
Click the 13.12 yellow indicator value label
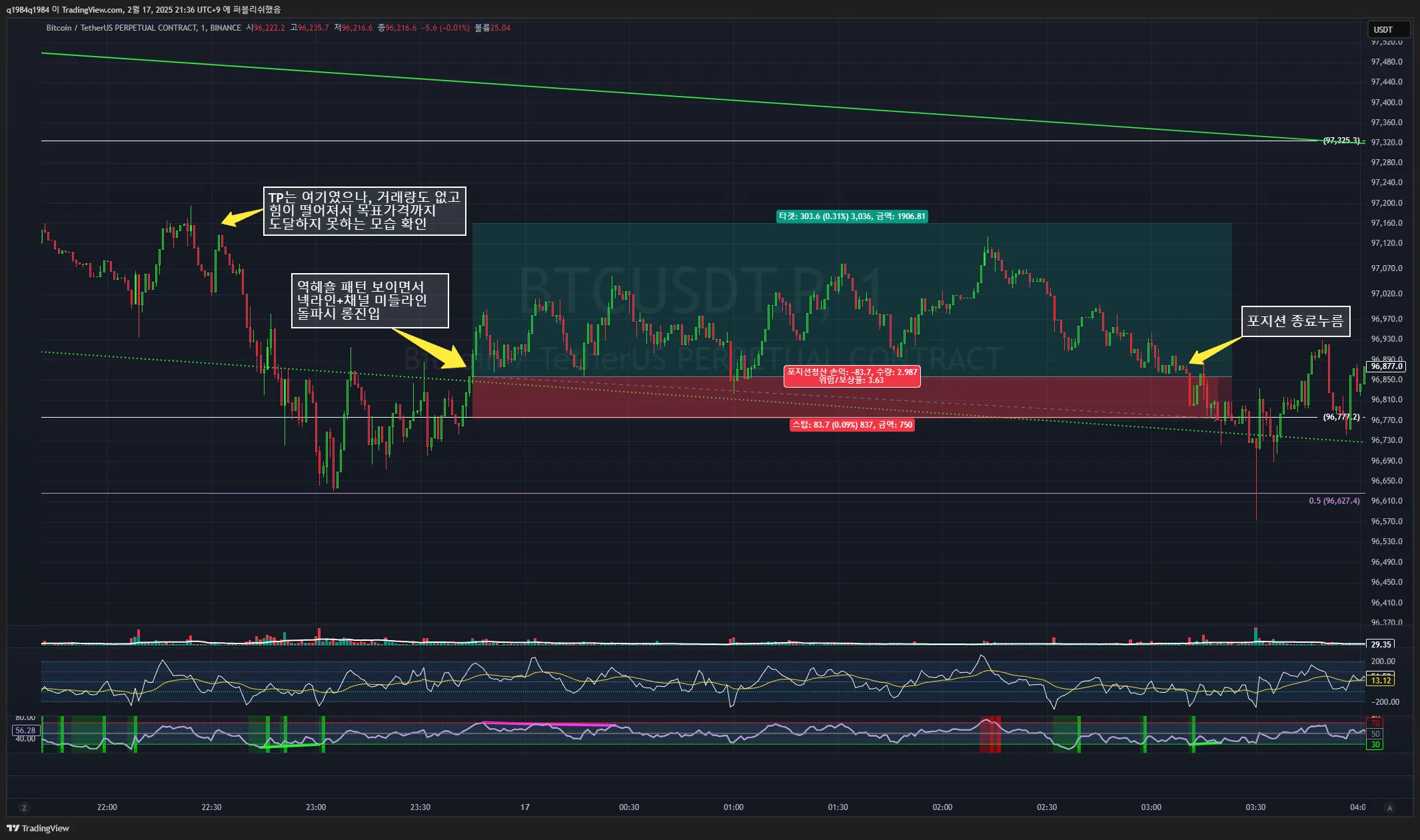(1381, 681)
